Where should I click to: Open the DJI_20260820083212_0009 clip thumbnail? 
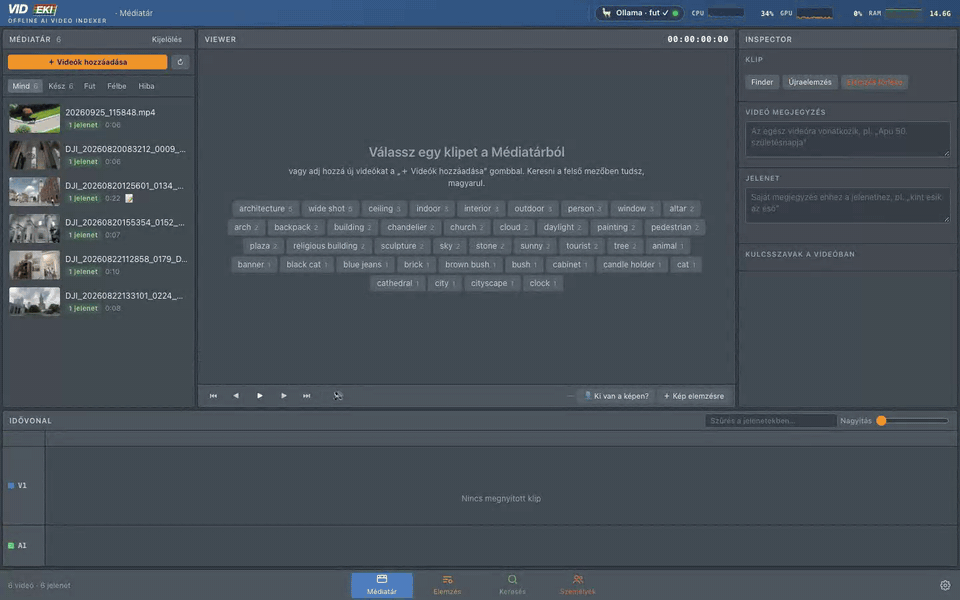point(34,155)
